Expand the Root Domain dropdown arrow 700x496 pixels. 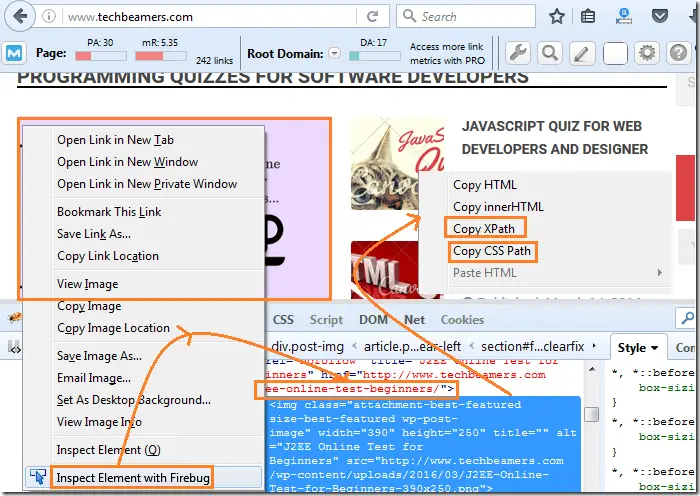[335, 54]
